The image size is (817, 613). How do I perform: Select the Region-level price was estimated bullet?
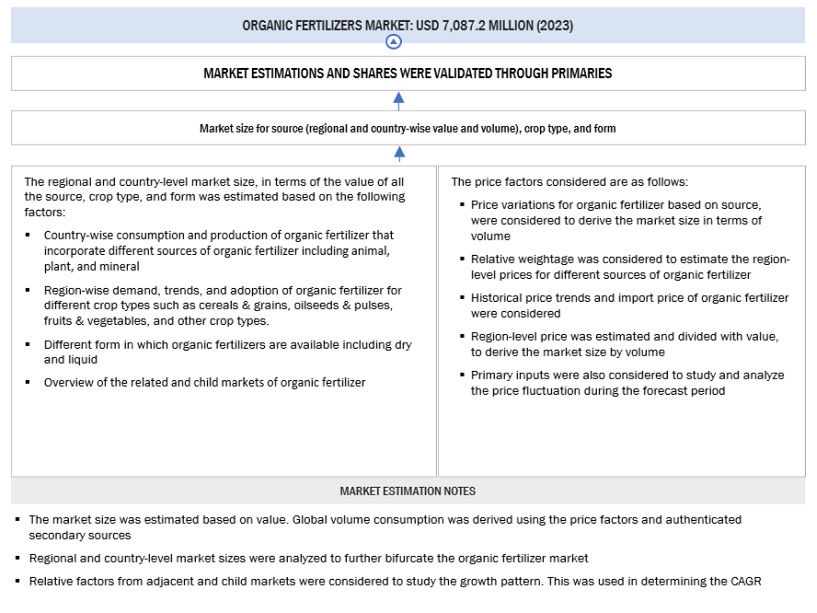point(624,344)
